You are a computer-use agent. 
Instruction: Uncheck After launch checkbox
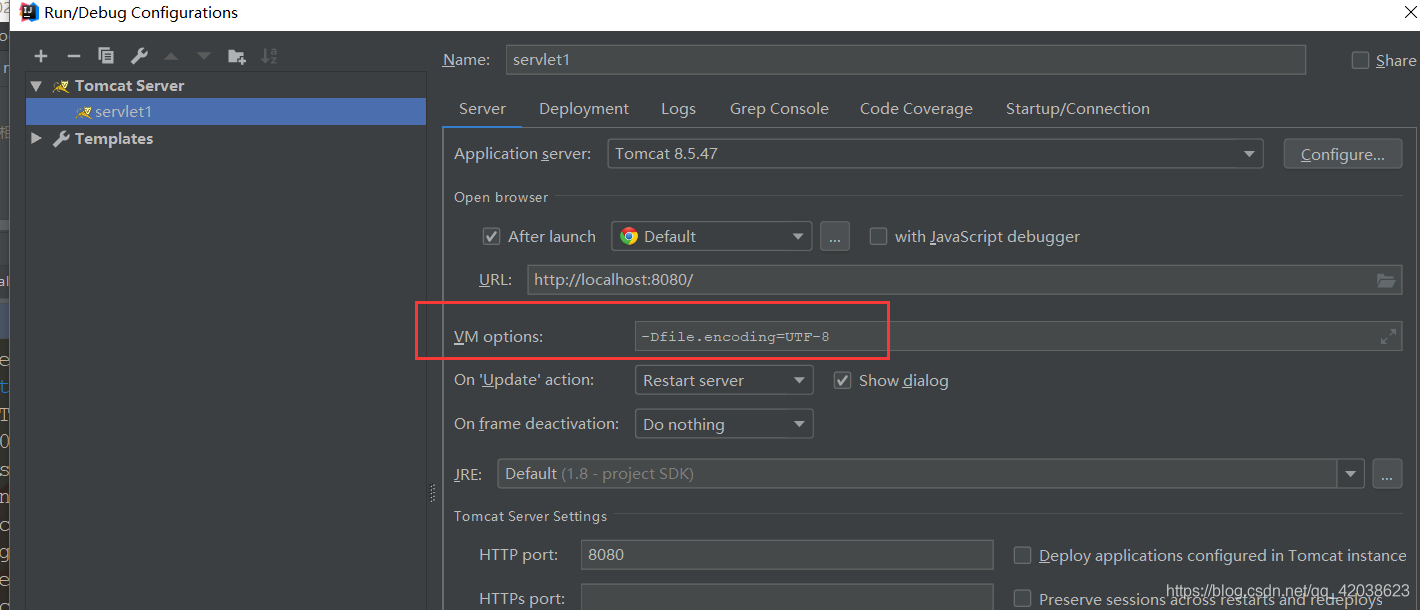click(x=491, y=237)
